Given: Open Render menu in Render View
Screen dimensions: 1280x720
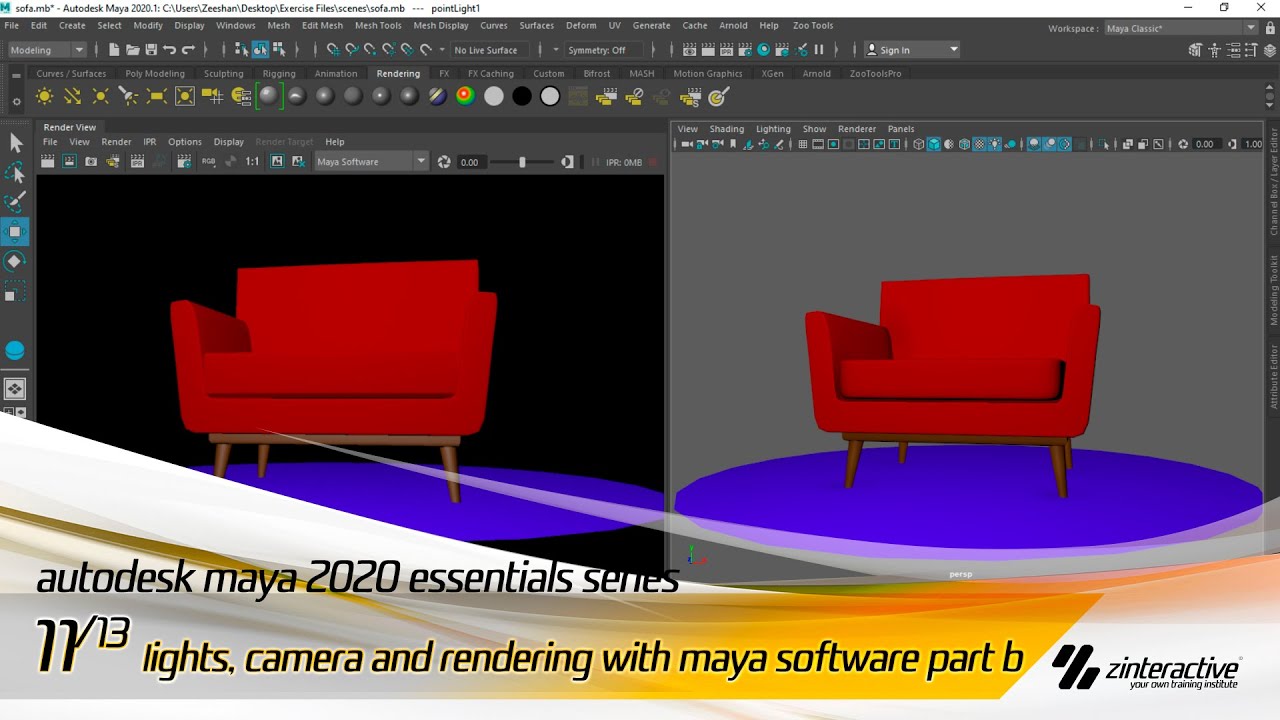Looking at the screenshot, I should pyautogui.click(x=116, y=142).
